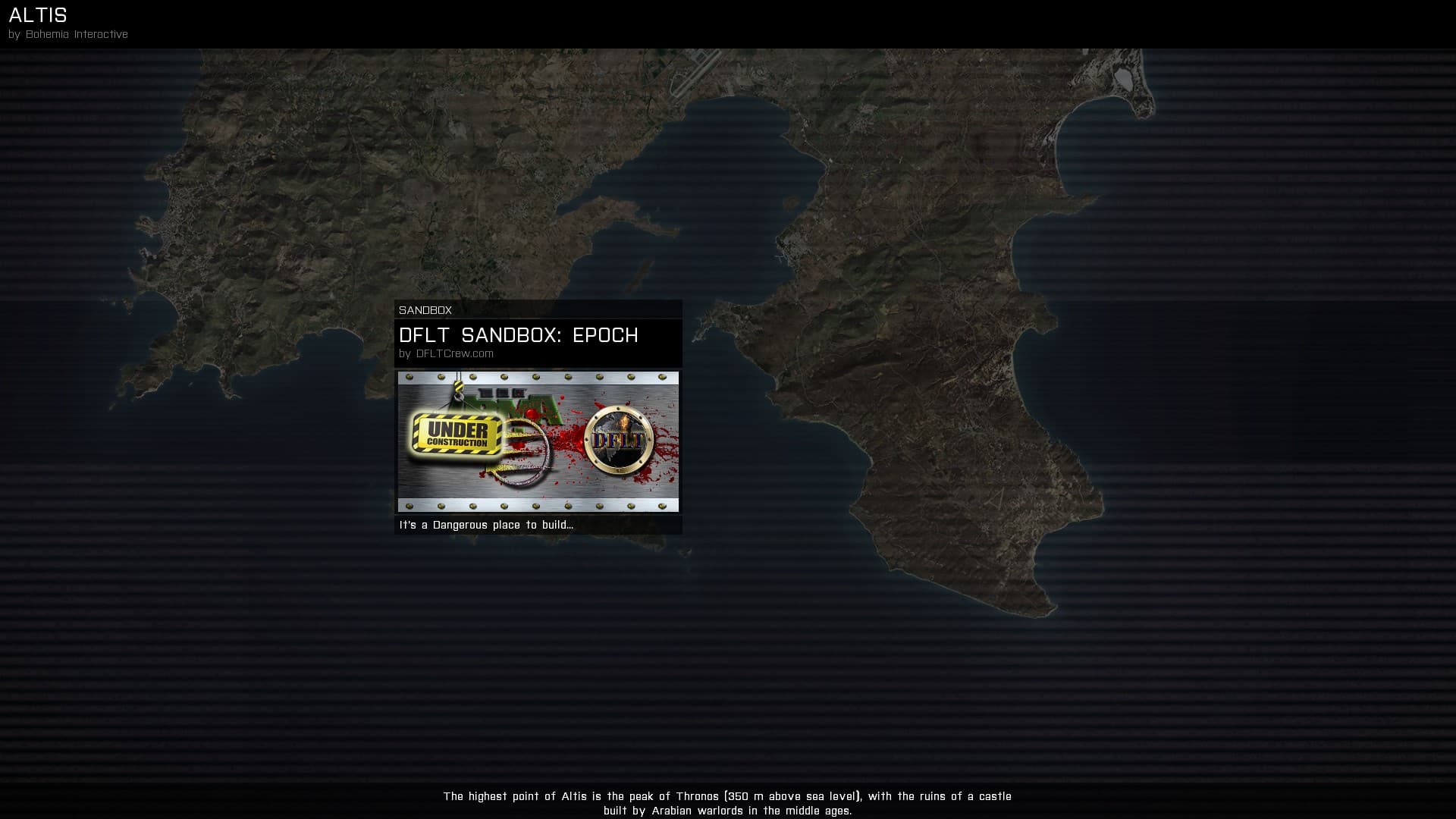
Task: Click the mission overview banner image
Action: 538,441
